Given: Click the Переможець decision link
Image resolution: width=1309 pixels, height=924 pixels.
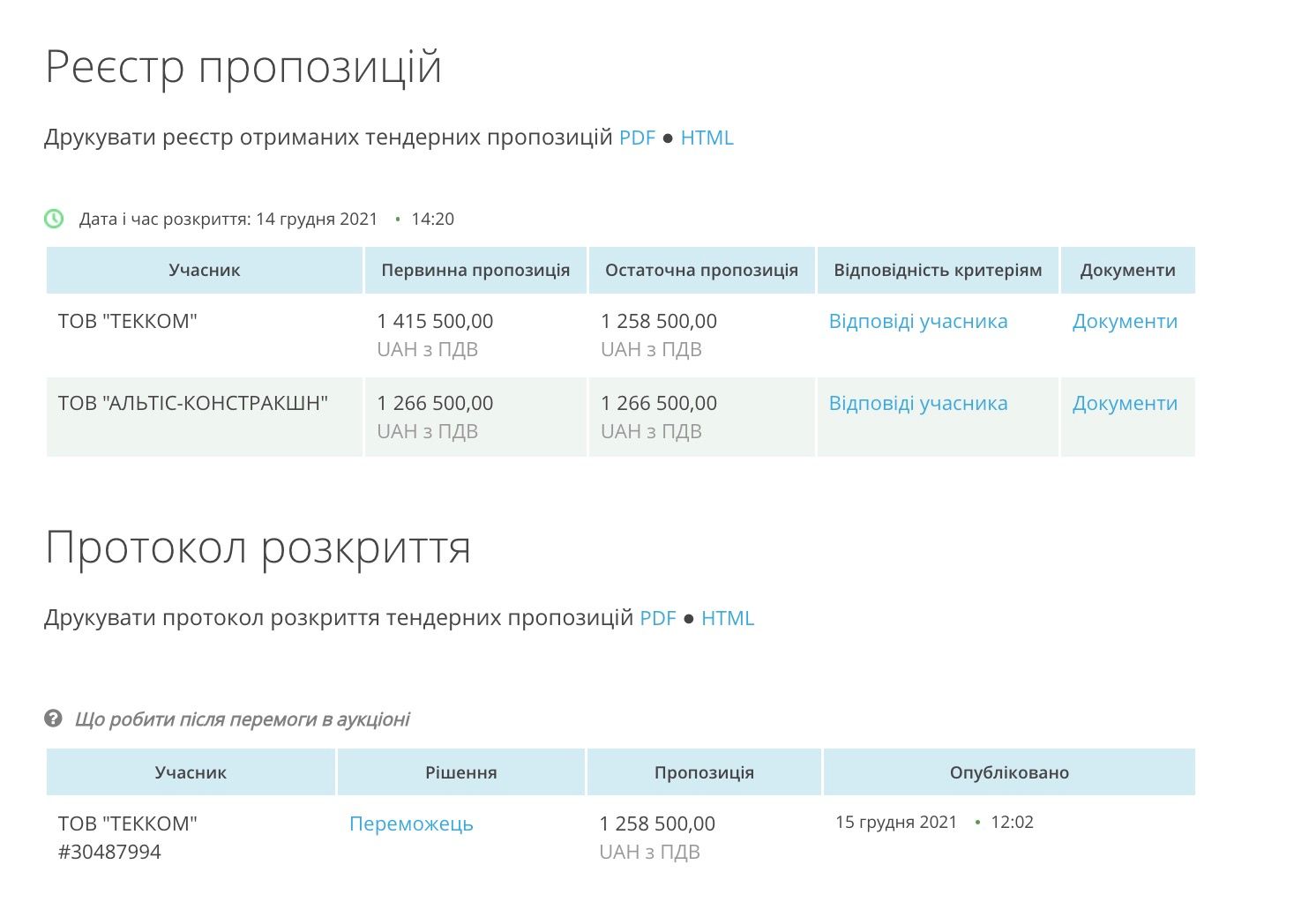Looking at the screenshot, I should pos(411,824).
